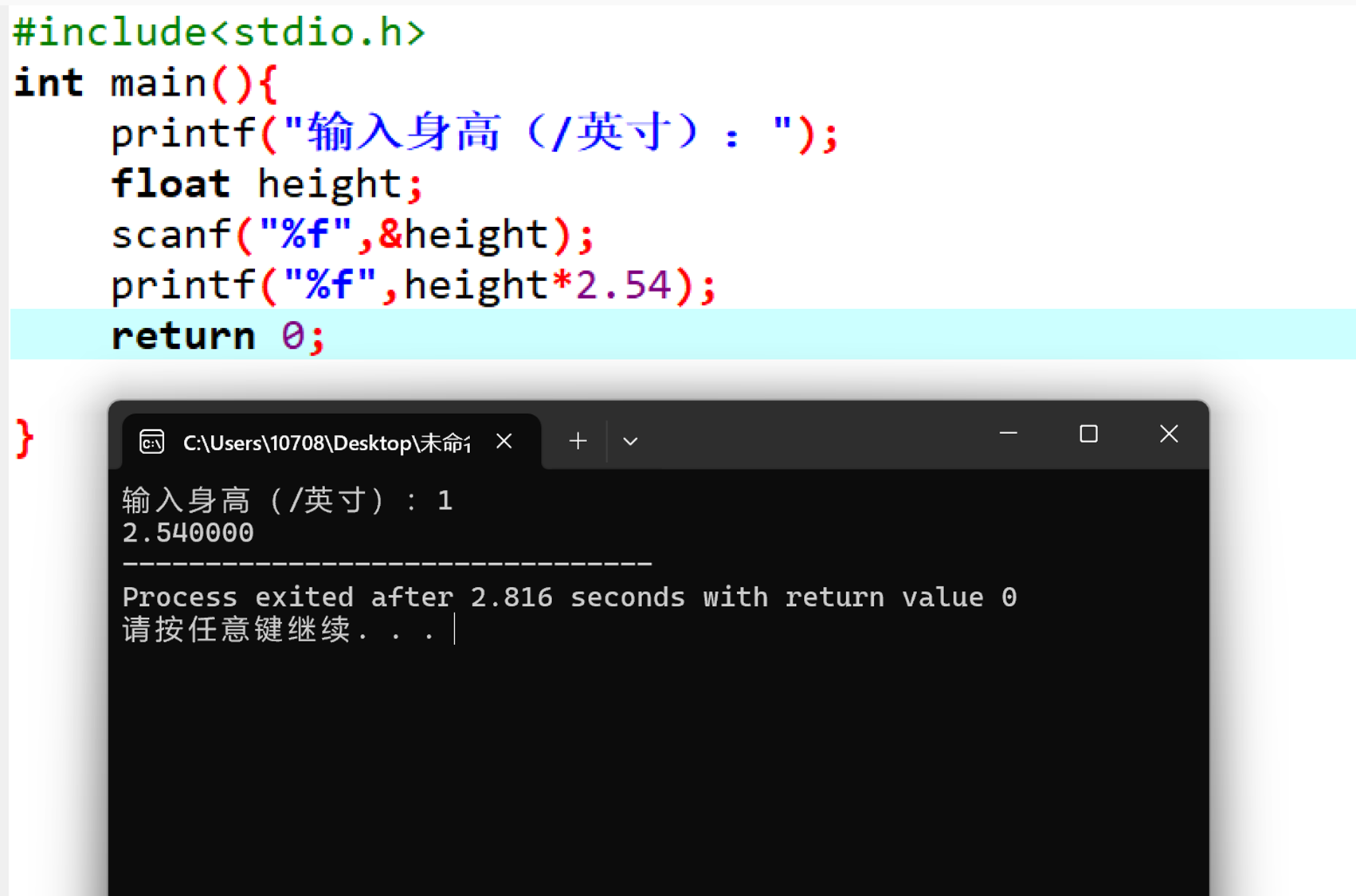Close the terminal window
This screenshot has width=1356, height=896.
(1169, 433)
